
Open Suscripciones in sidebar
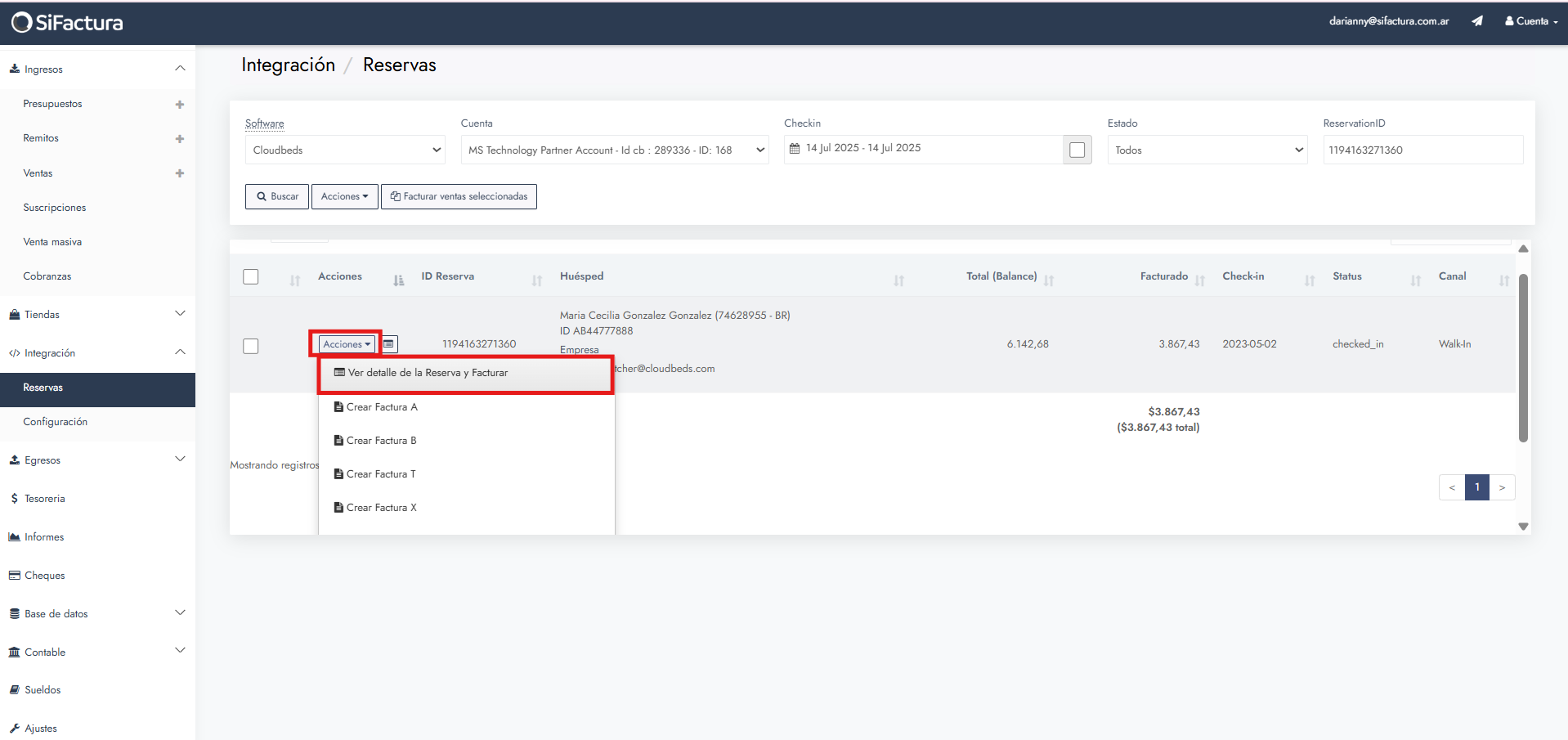[x=55, y=208]
